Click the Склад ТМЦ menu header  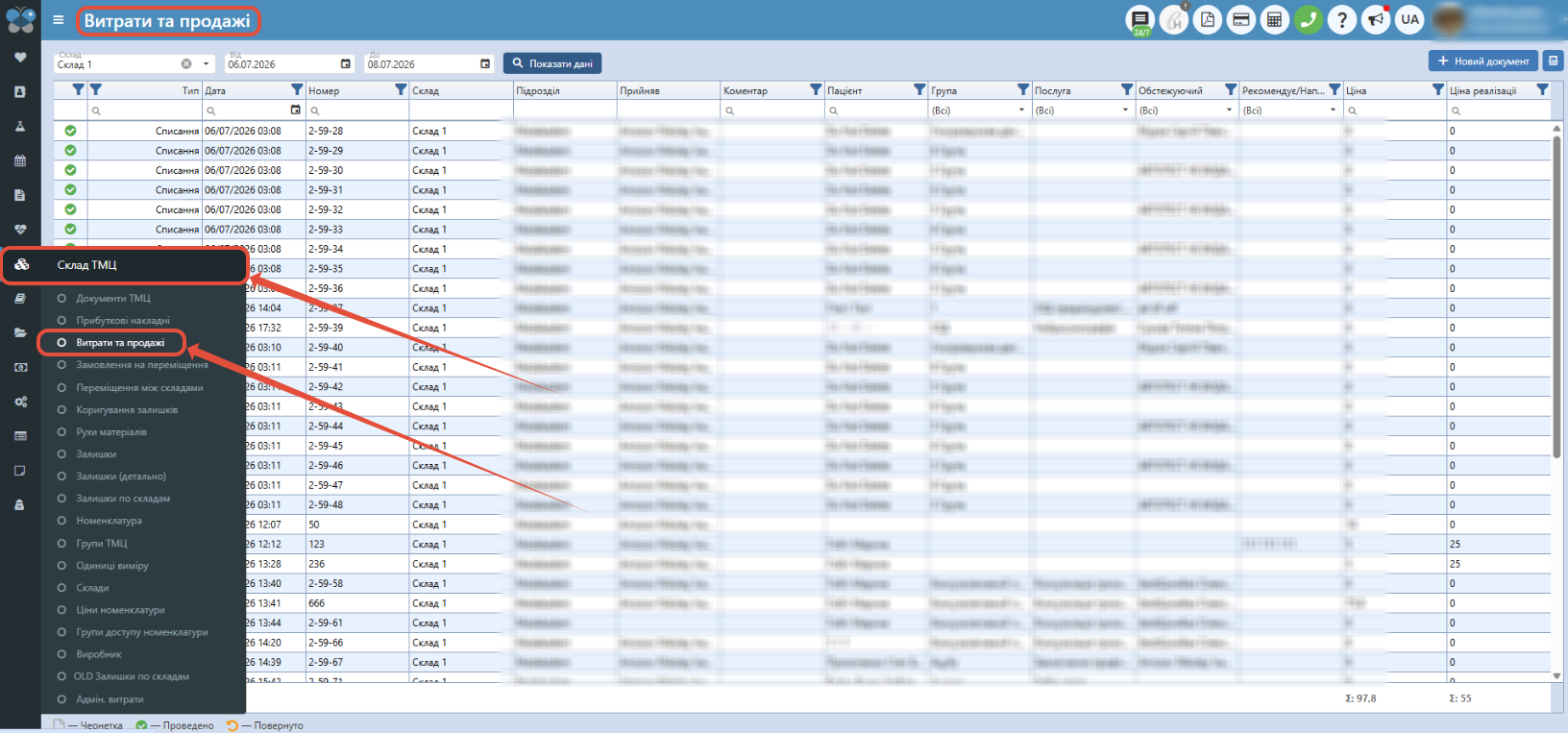tap(124, 265)
